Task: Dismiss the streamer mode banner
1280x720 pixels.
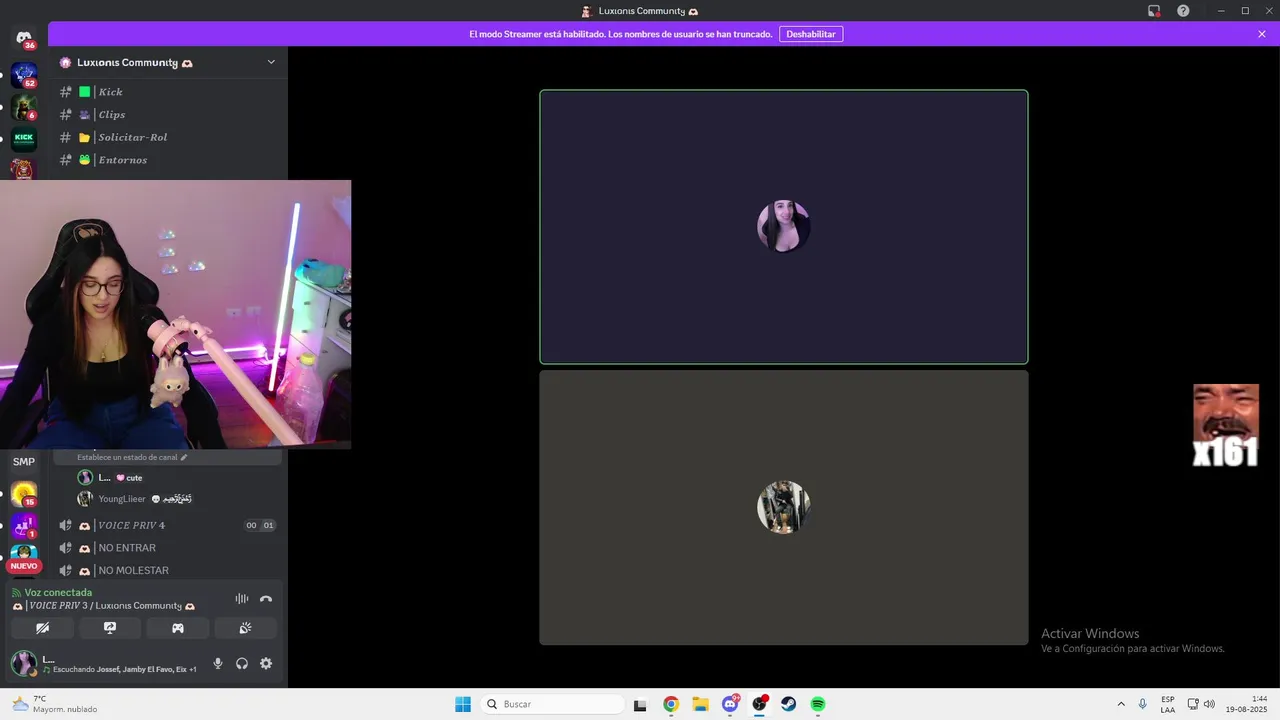Action: (1262, 34)
